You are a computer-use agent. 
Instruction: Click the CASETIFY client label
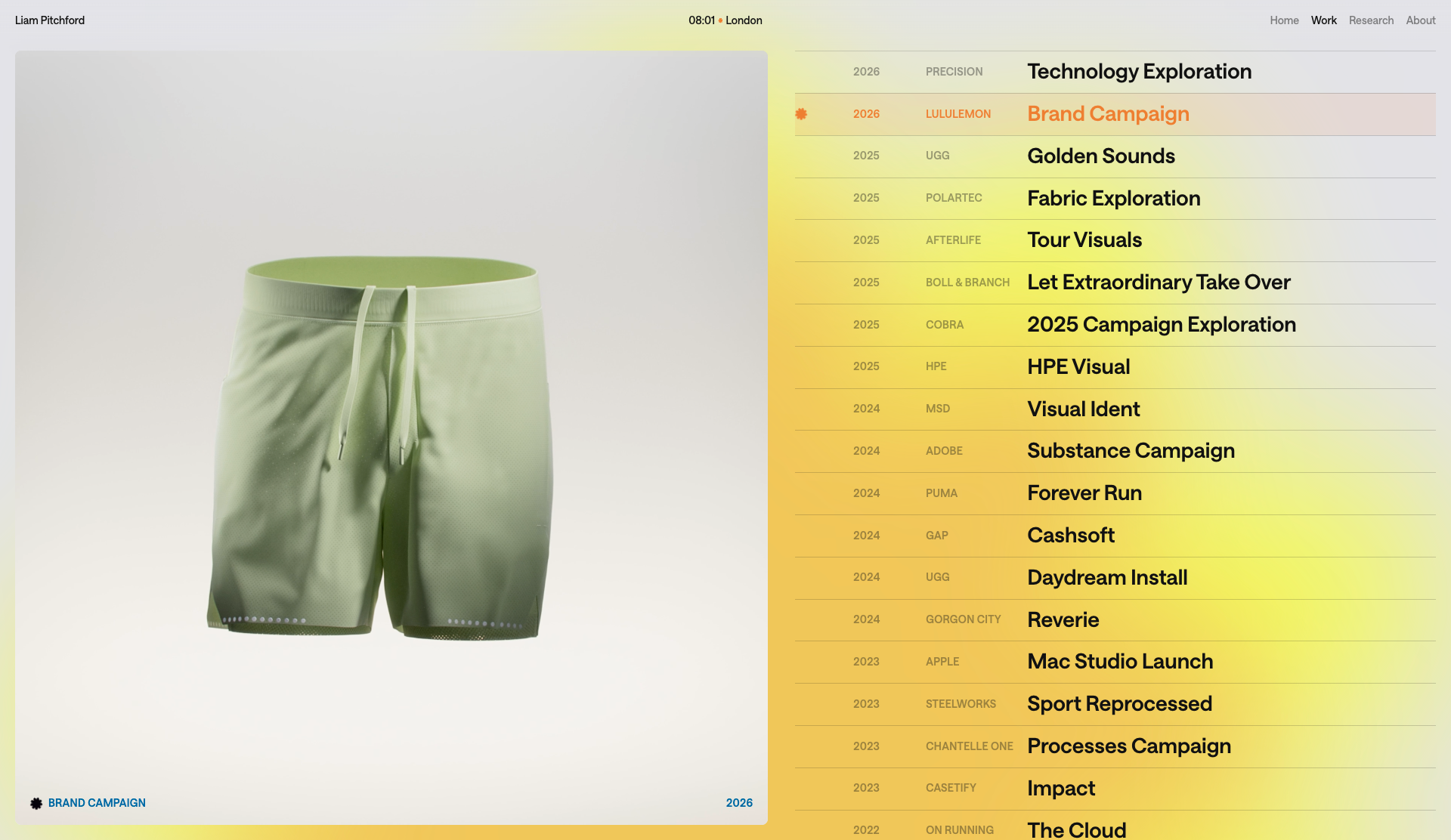click(951, 788)
